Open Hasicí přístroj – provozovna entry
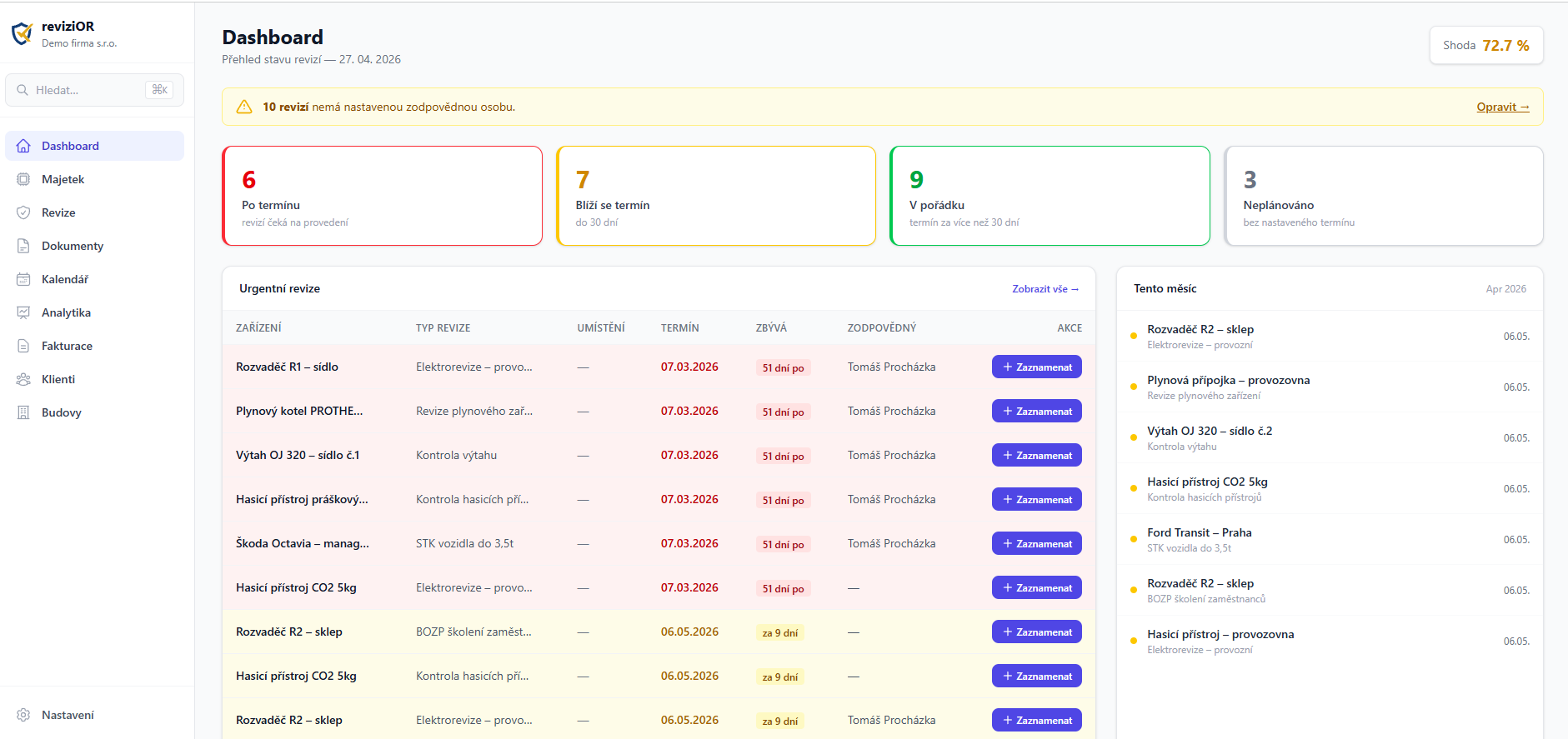 [1330, 642]
